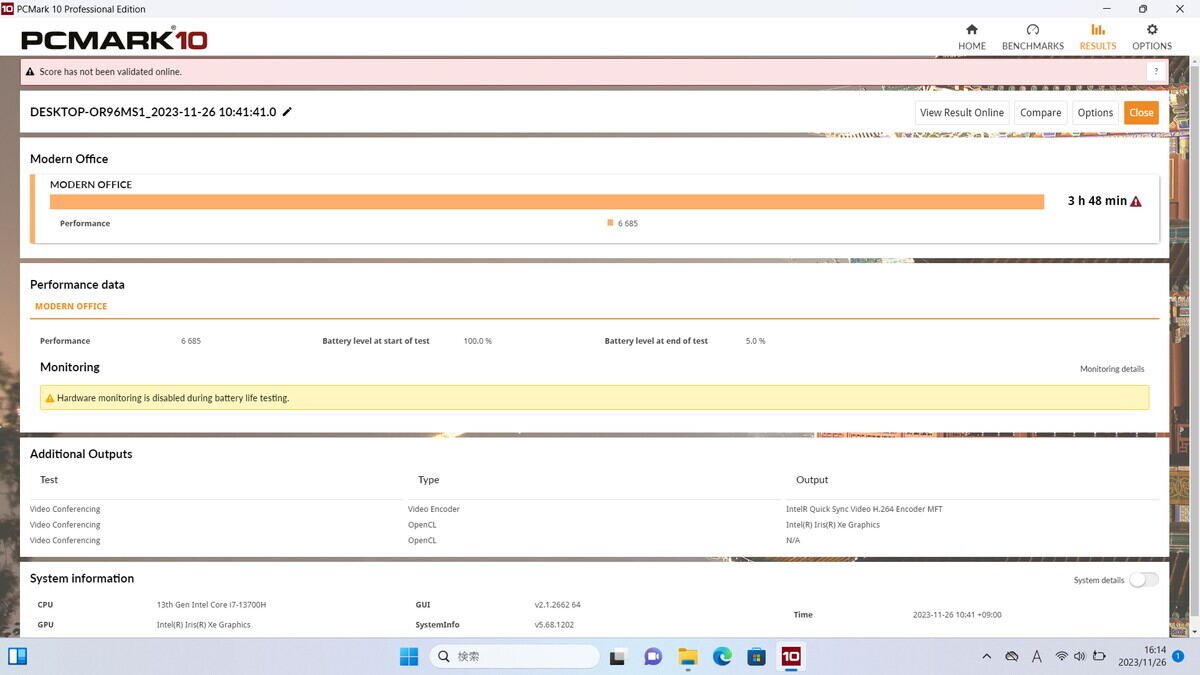
Task: Select the Video Encoder row type
Action: [x=434, y=509]
